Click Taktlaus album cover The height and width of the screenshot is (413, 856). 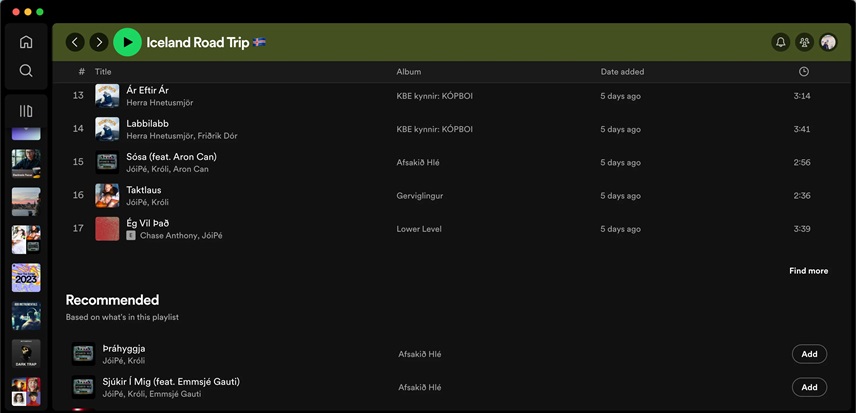click(x=107, y=195)
